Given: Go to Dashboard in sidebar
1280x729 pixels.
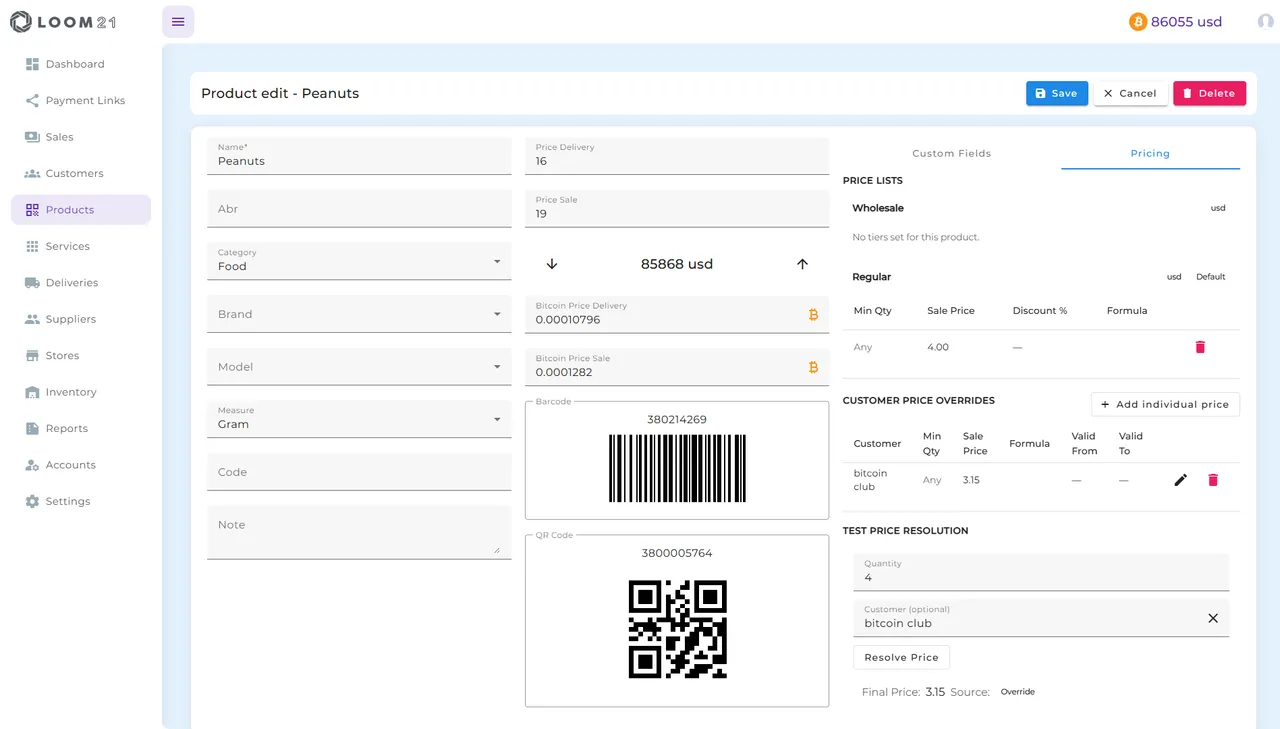Looking at the screenshot, I should click(81, 64).
